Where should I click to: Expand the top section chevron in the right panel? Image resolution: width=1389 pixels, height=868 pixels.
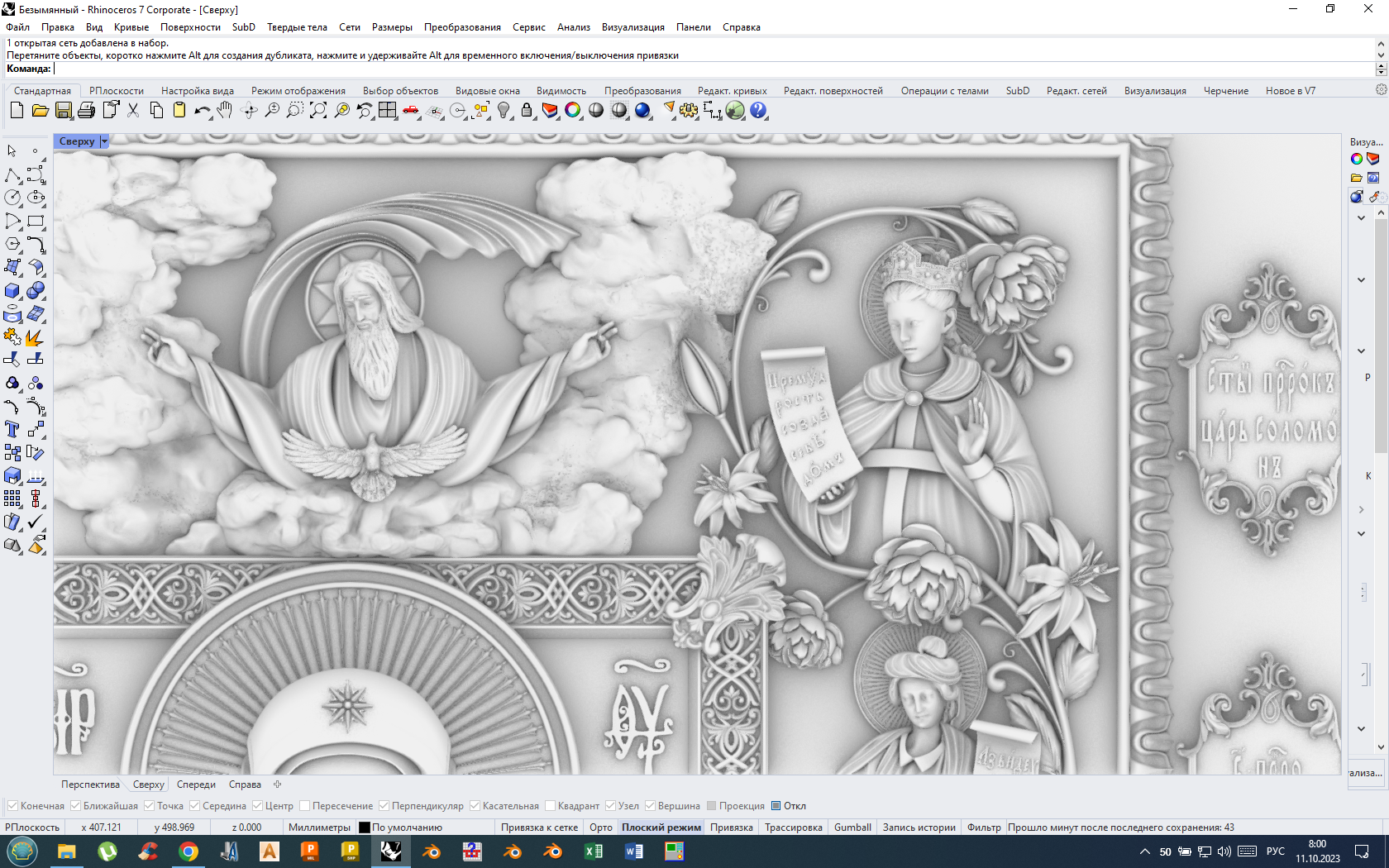coord(1361,218)
